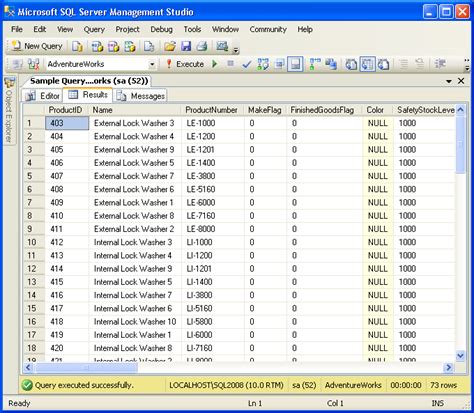The height and width of the screenshot is (413, 474).
Task: Click the horizontal scrollbar right arrow
Action: coord(449,367)
